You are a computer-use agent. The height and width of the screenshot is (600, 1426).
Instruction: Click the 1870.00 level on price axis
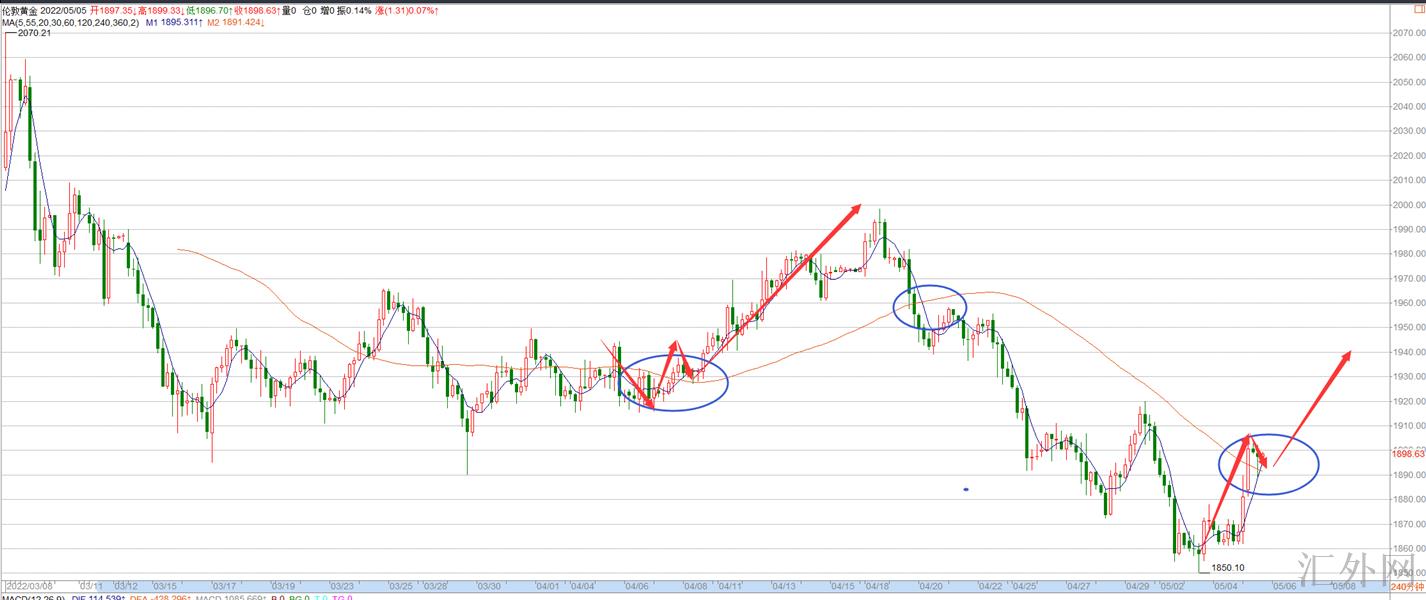coord(1407,524)
